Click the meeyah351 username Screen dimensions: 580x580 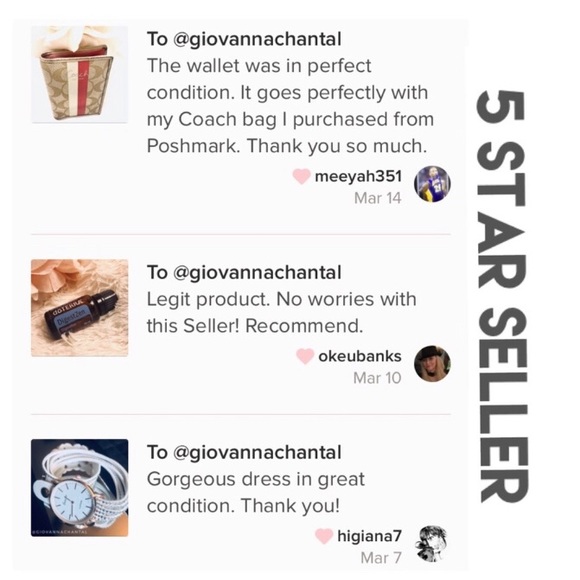[x=358, y=176]
